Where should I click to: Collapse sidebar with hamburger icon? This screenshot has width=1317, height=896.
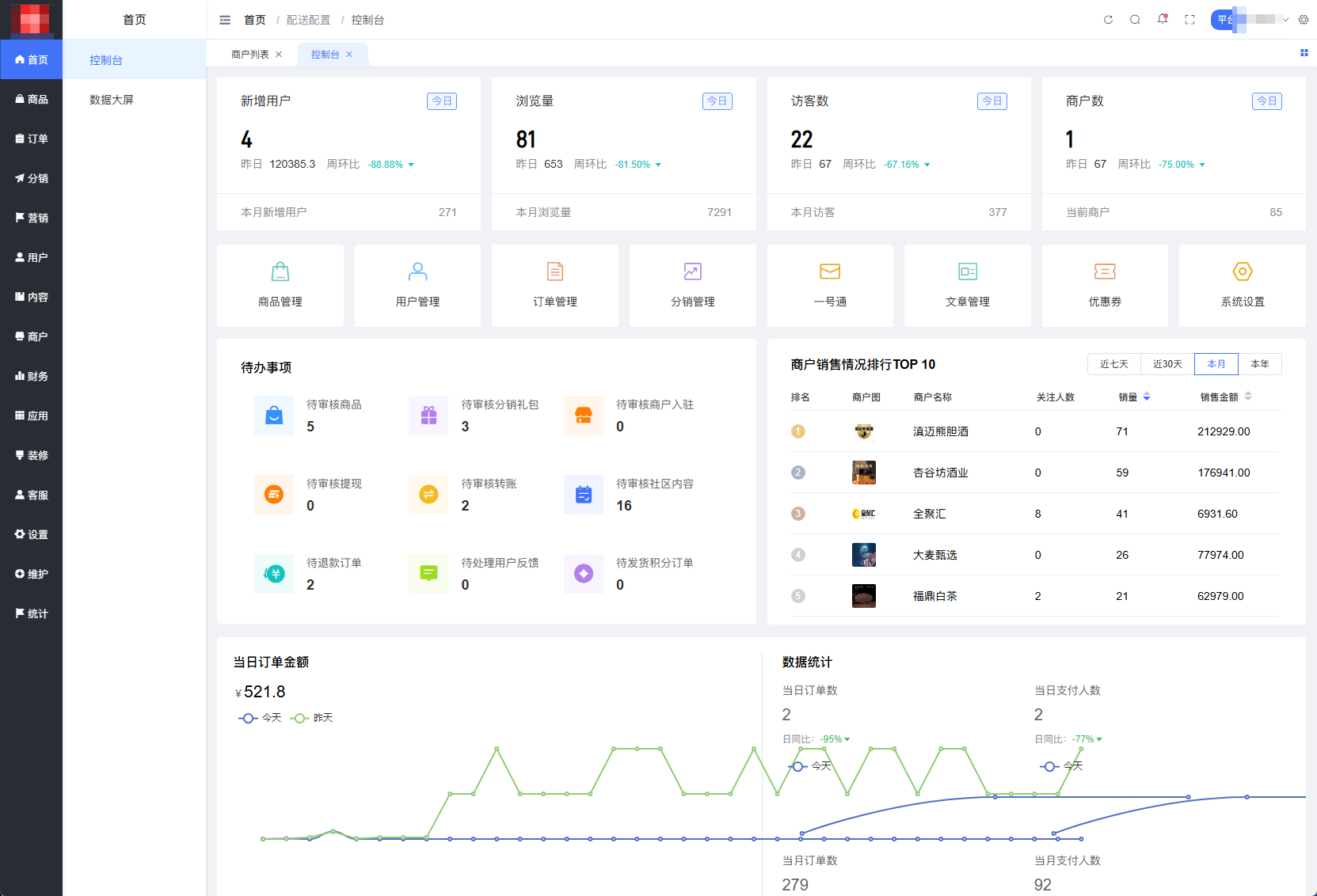[225, 20]
